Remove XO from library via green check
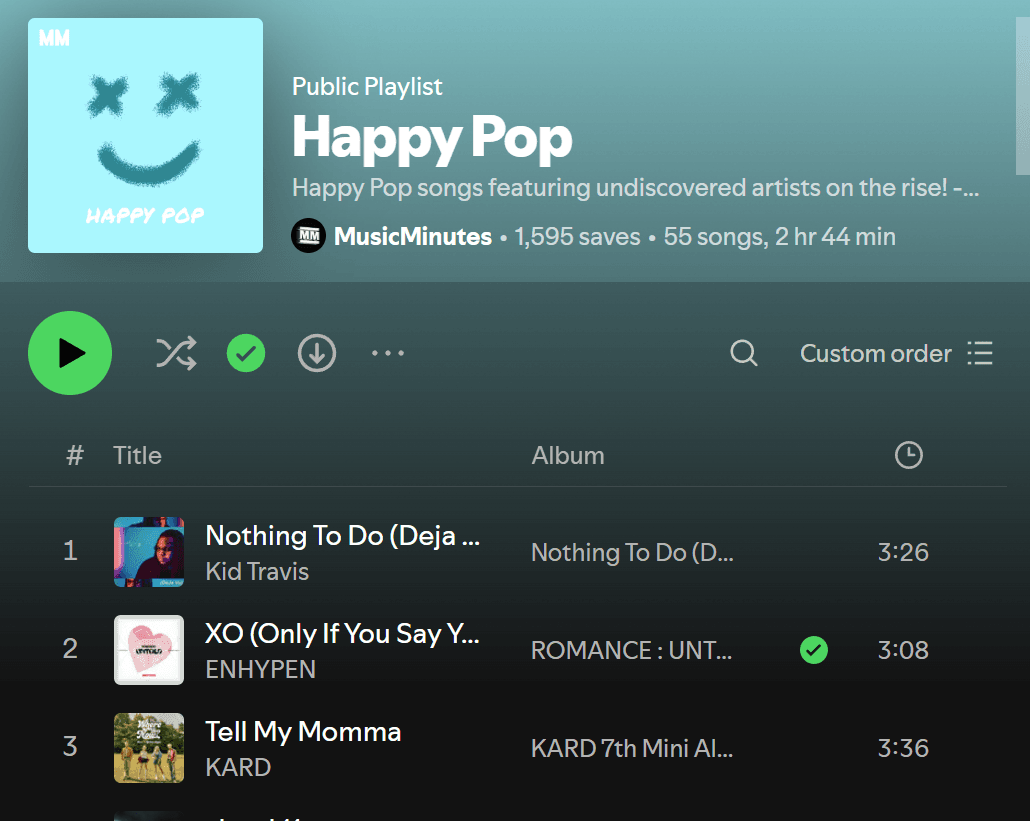 coord(813,650)
